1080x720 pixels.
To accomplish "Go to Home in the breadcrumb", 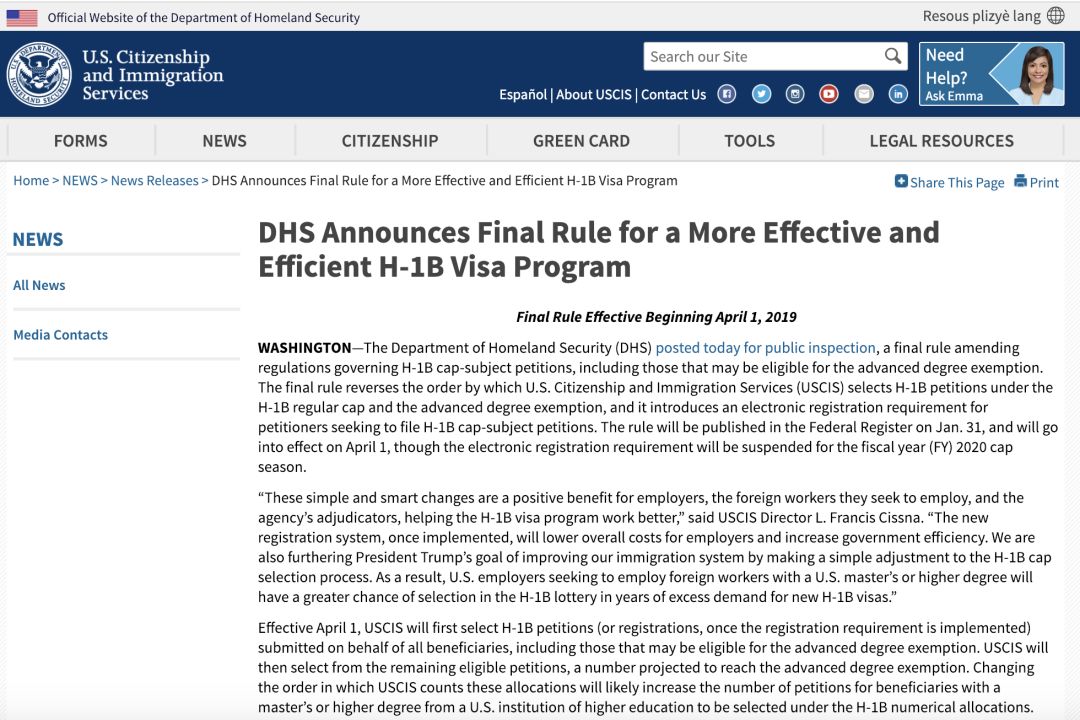I will (x=31, y=181).
